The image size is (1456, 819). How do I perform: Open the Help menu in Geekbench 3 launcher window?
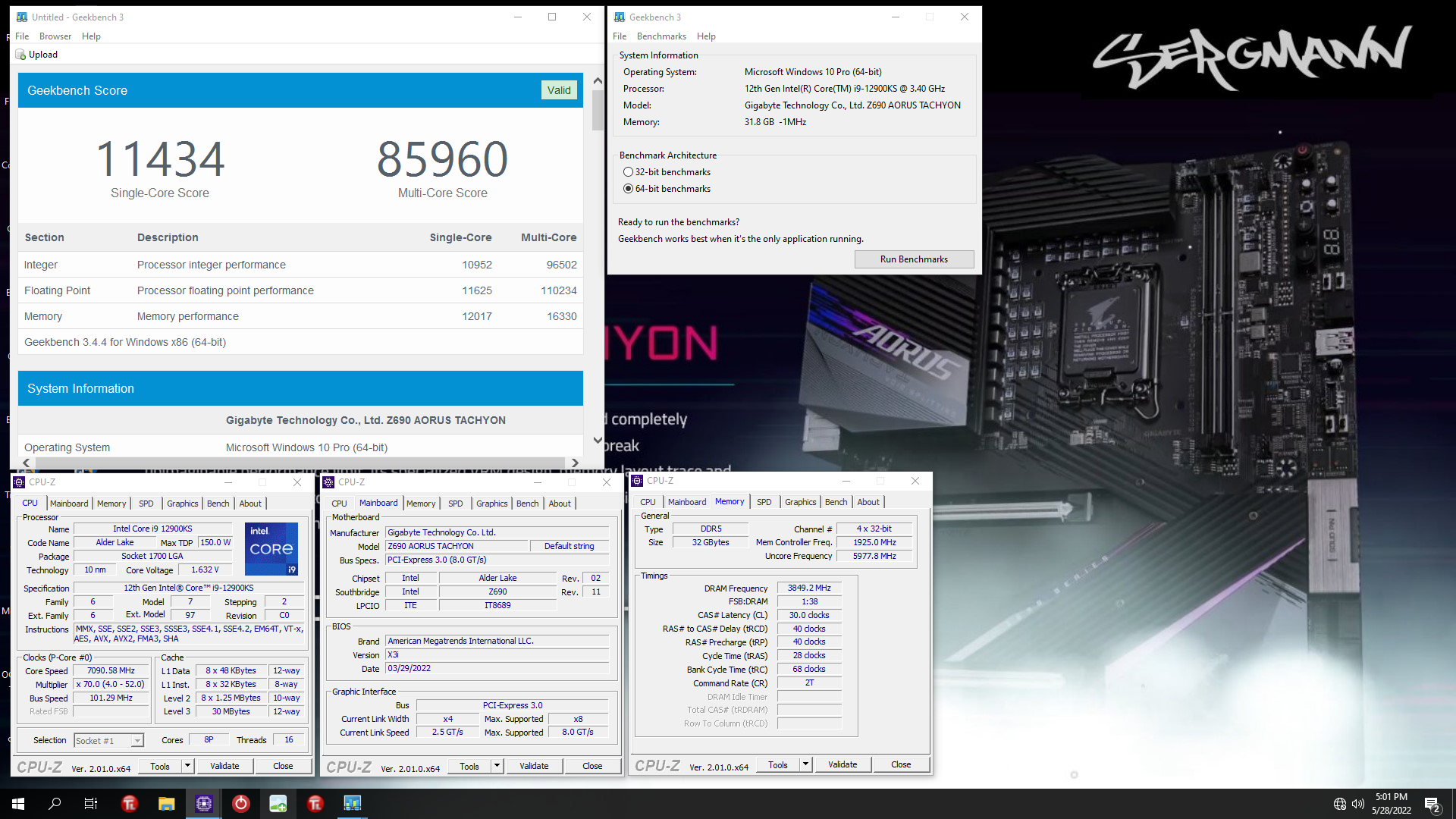coord(706,36)
